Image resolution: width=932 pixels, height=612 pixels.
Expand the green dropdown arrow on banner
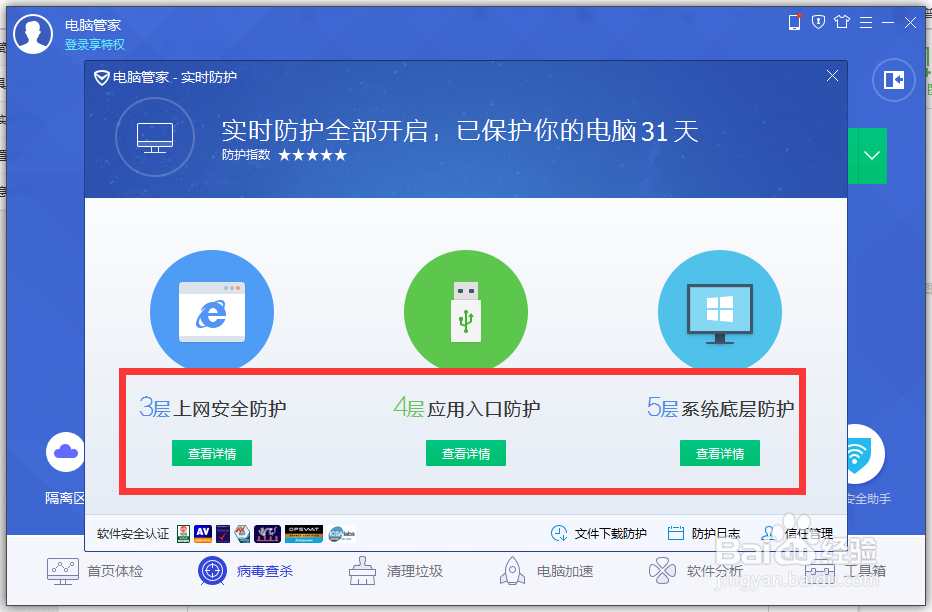click(869, 155)
